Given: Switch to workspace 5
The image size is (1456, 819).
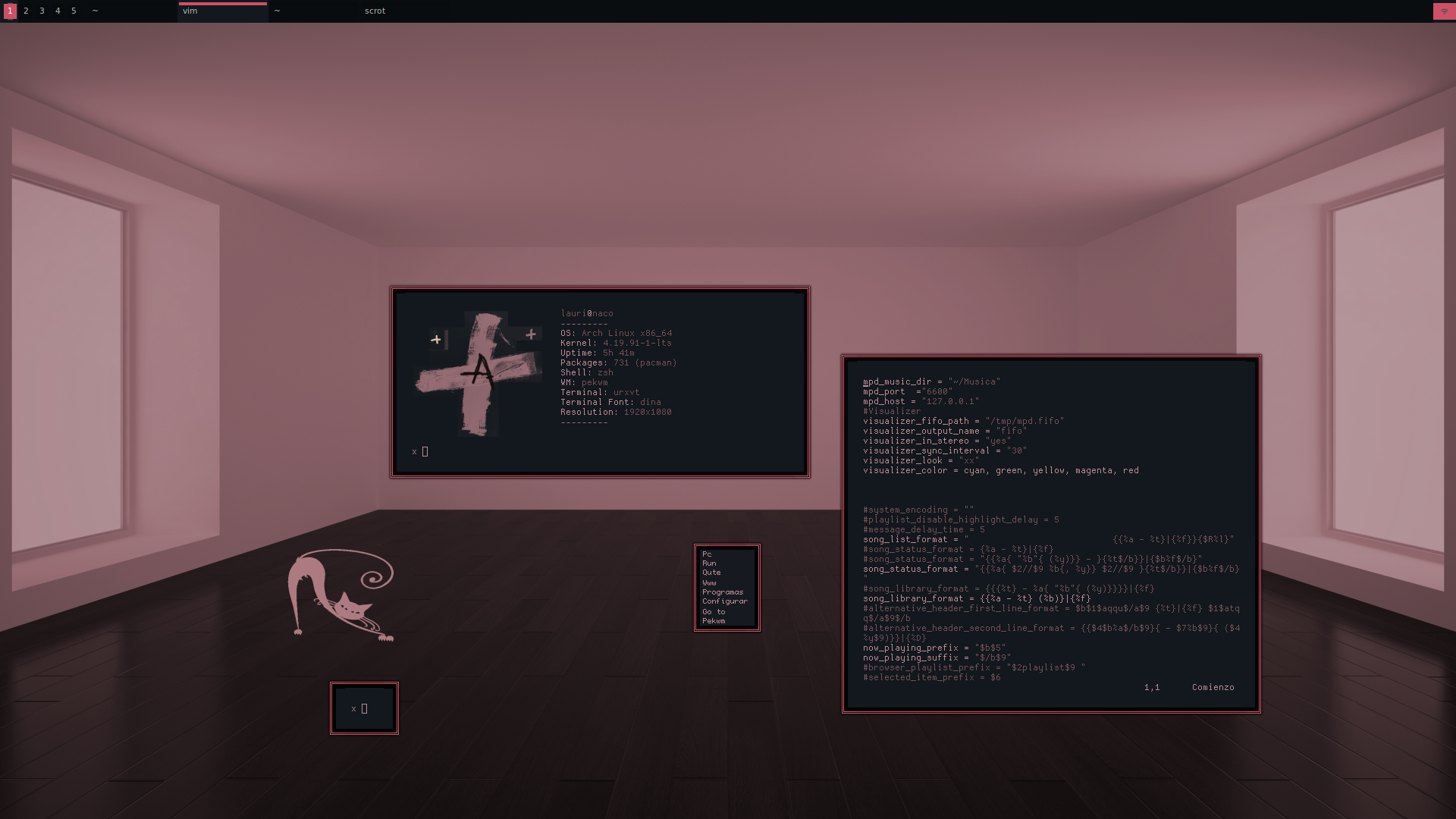Looking at the screenshot, I should (x=74, y=11).
